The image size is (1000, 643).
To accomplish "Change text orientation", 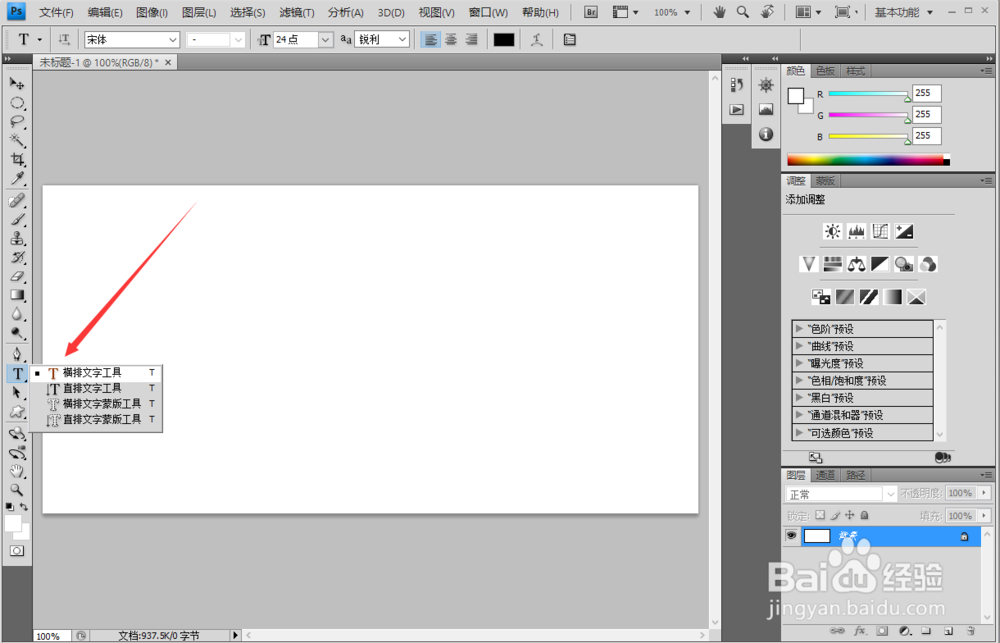I will point(64,40).
